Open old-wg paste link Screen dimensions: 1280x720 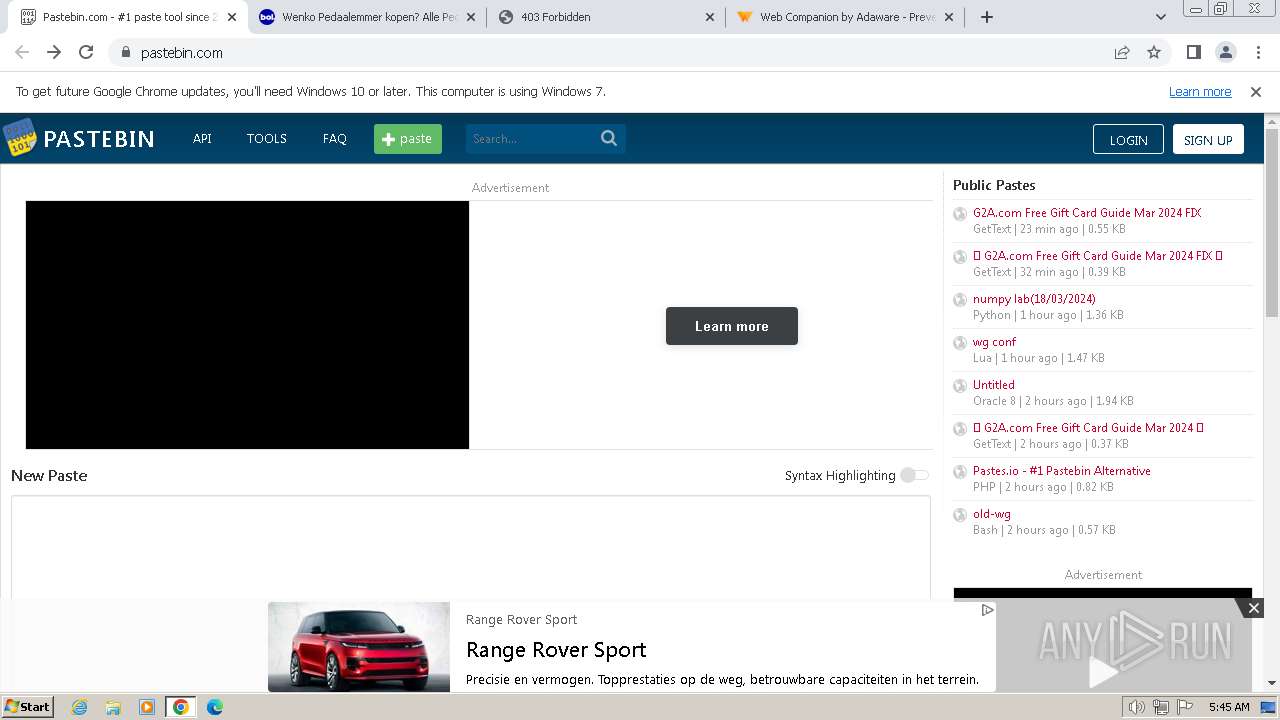[992, 514]
